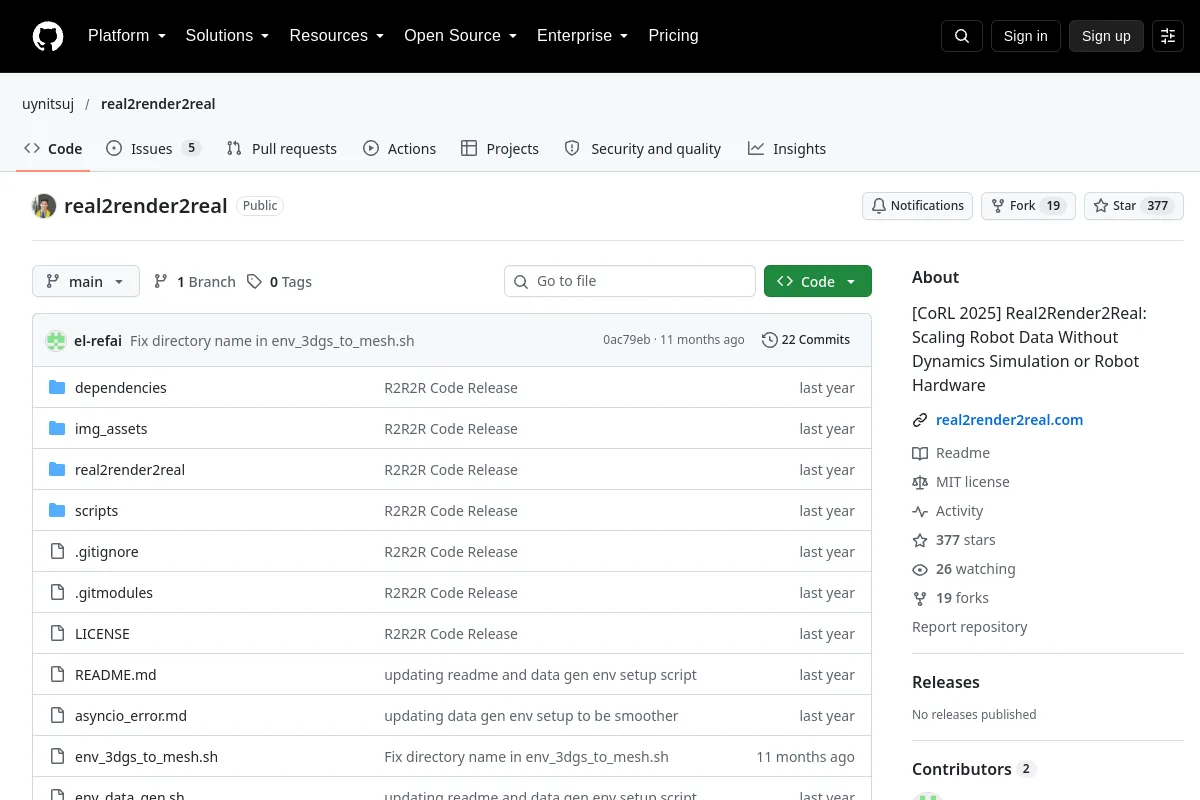View the 26 watching link

964,569
